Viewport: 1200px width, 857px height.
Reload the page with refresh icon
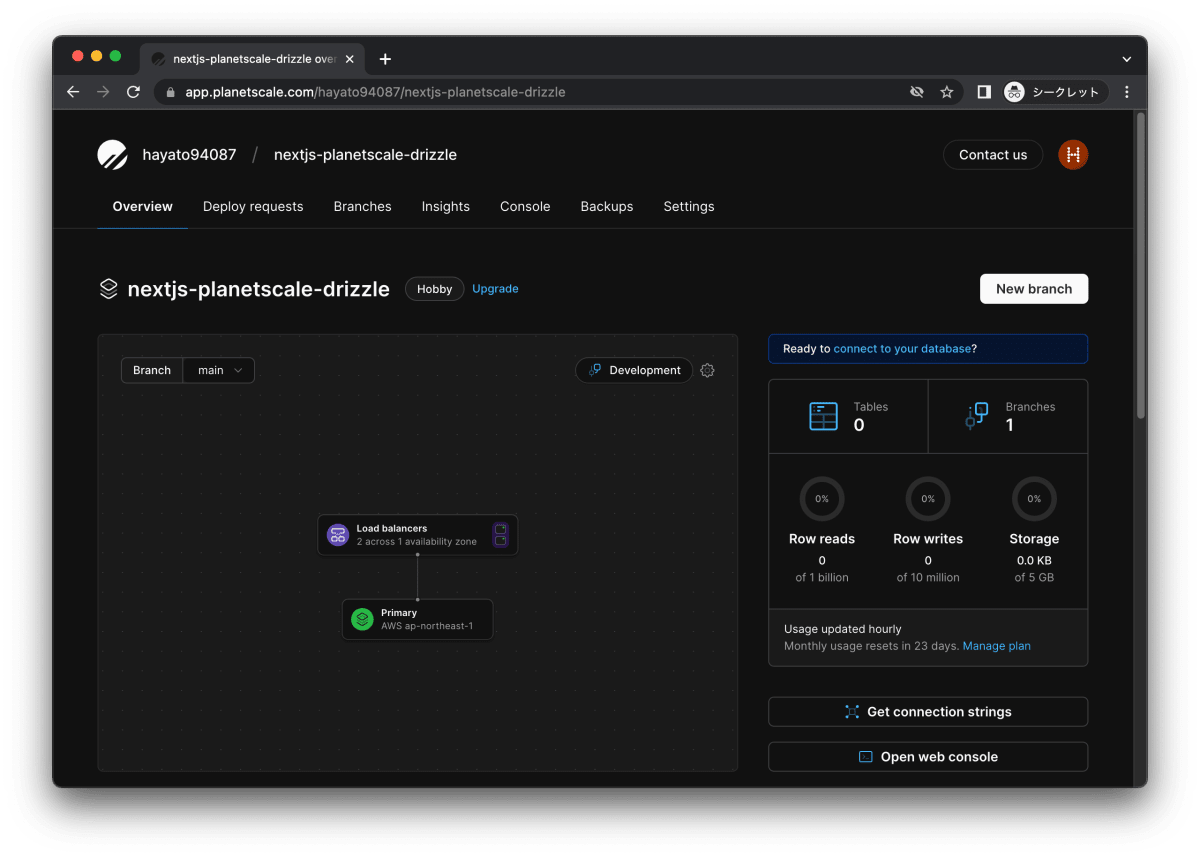pos(133,92)
